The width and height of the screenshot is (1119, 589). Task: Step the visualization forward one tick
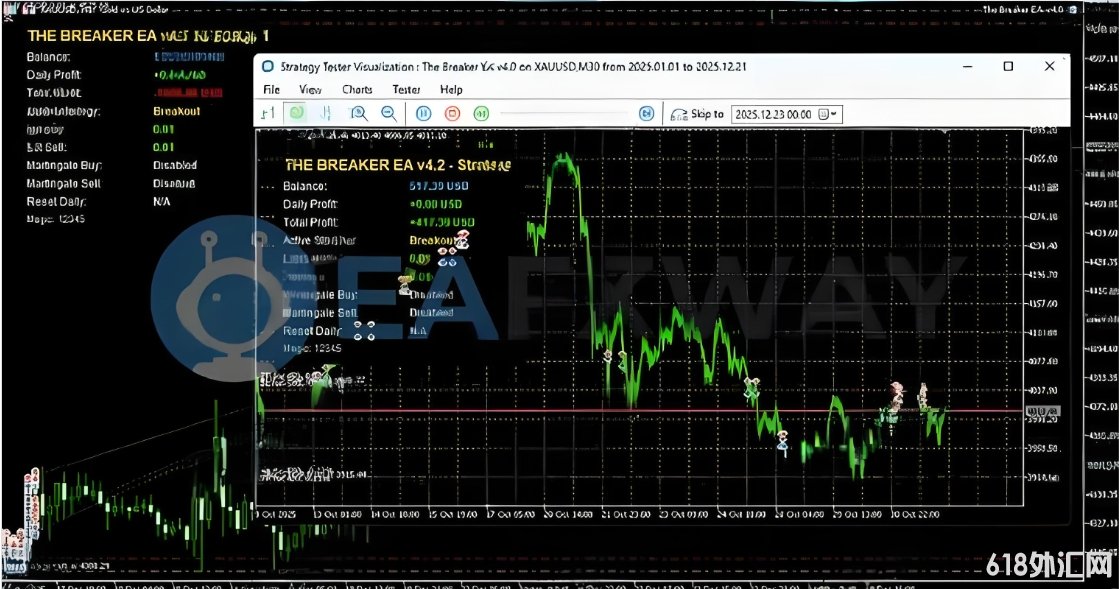[482, 114]
